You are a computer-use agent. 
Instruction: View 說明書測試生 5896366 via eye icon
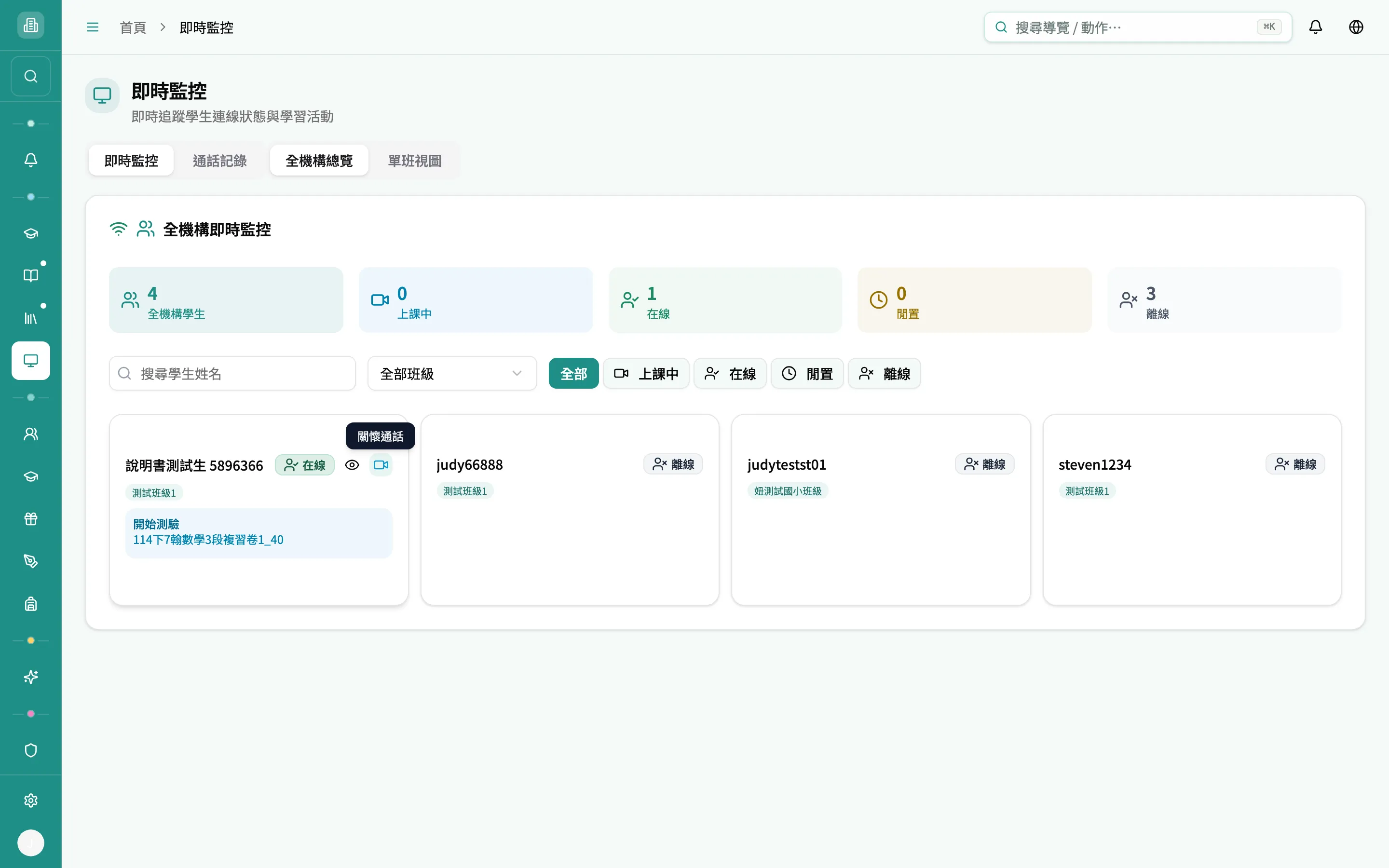[x=352, y=465]
